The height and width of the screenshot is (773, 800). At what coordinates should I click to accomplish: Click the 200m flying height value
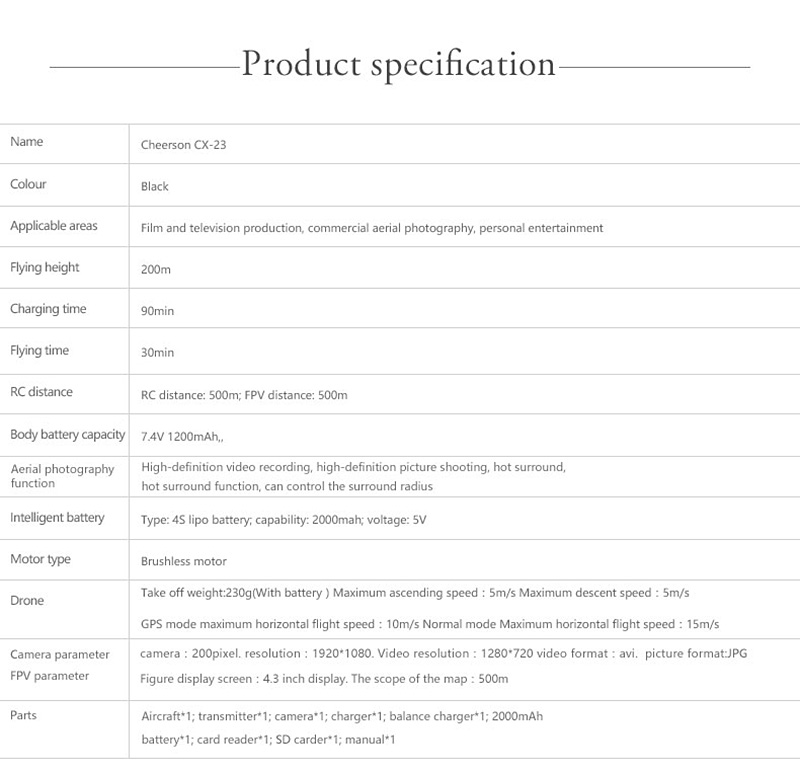[x=157, y=270]
